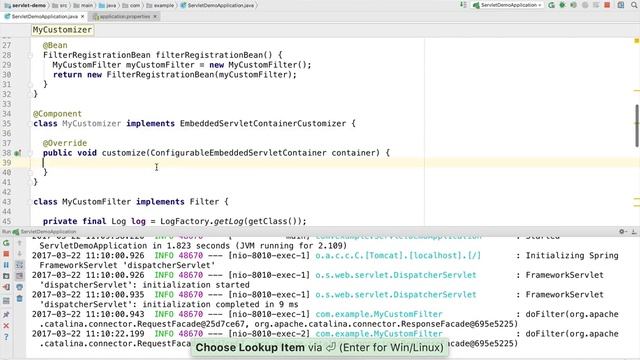
Task: Click the Print icon in Run console
Action: (x=19, y=287)
